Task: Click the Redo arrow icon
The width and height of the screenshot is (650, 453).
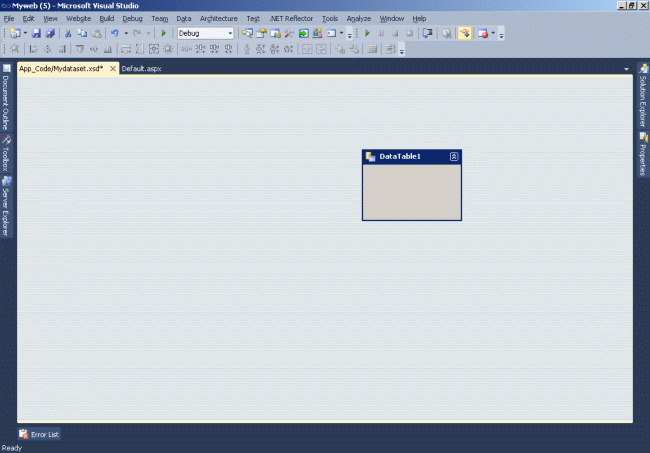Action: (x=137, y=33)
